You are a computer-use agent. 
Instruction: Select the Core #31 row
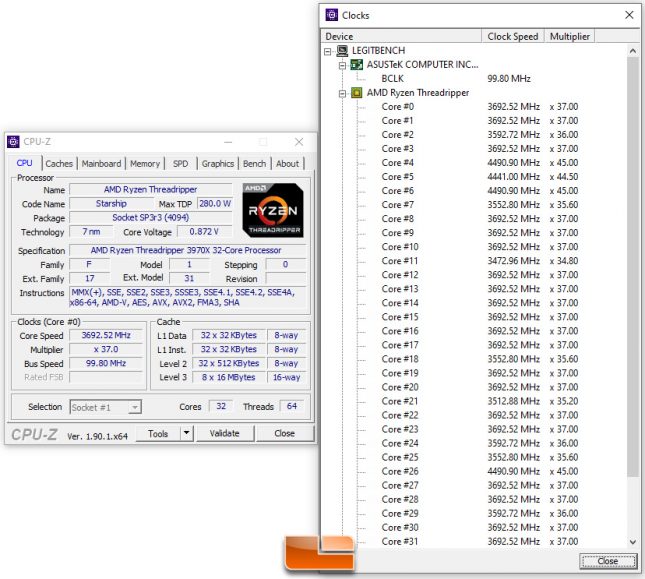tap(480, 541)
